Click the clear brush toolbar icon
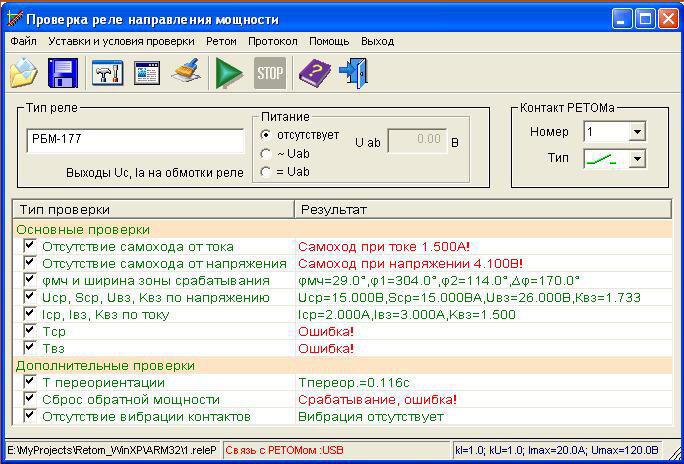684x464 pixels. click(186, 73)
